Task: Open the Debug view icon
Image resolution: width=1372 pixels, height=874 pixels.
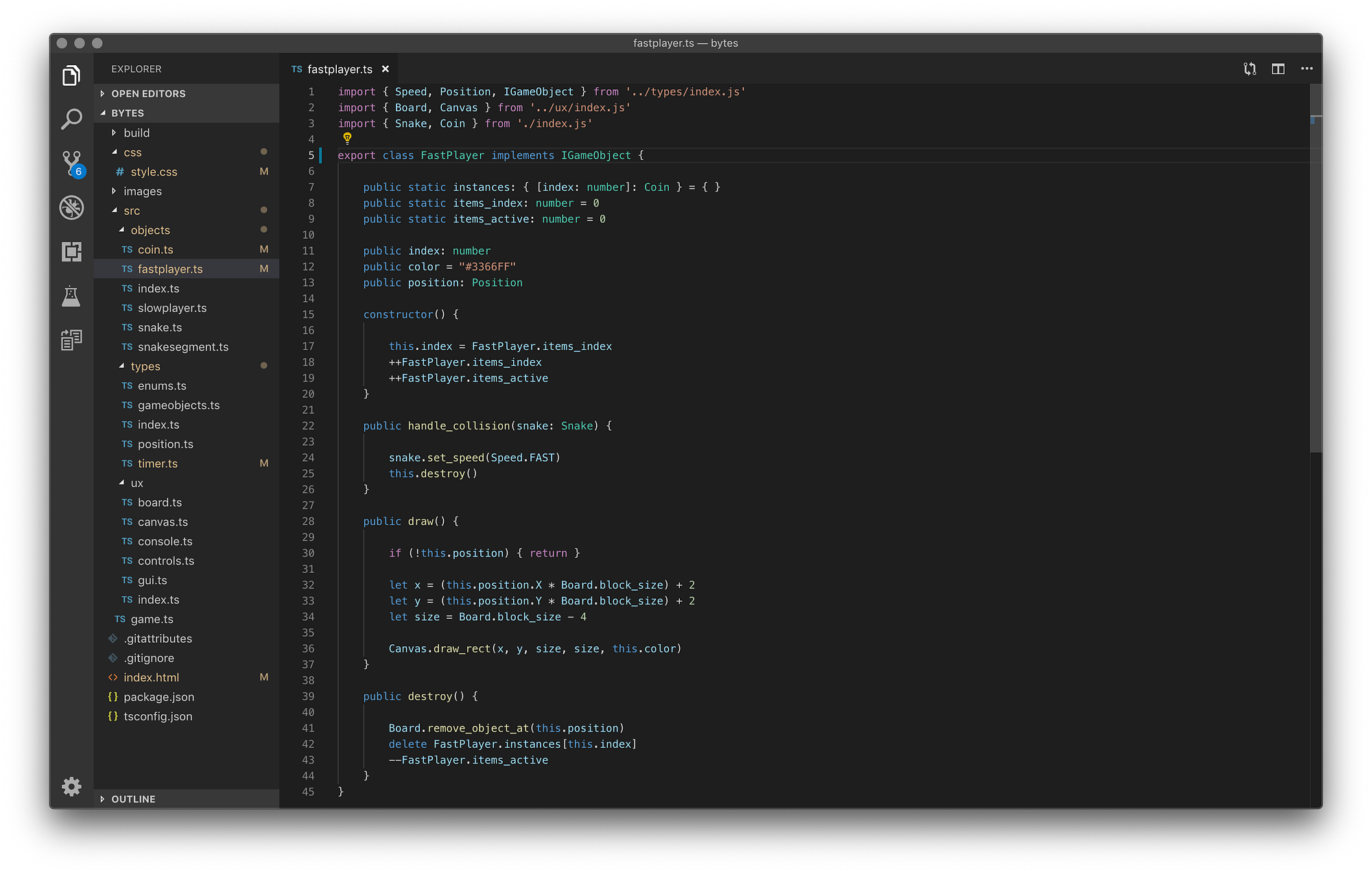Action: 71,207
